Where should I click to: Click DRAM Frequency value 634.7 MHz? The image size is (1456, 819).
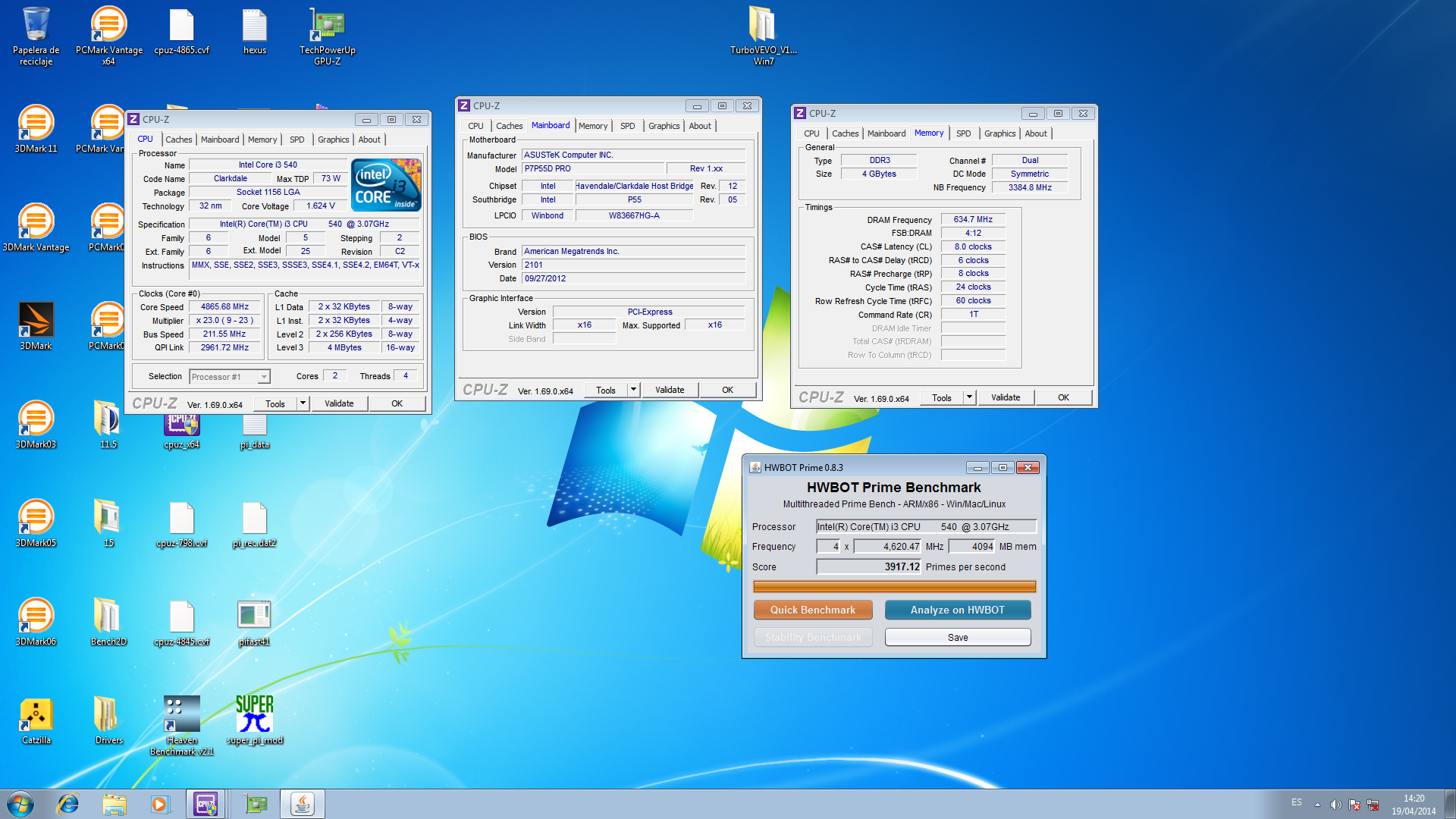(x=973, y=220)
